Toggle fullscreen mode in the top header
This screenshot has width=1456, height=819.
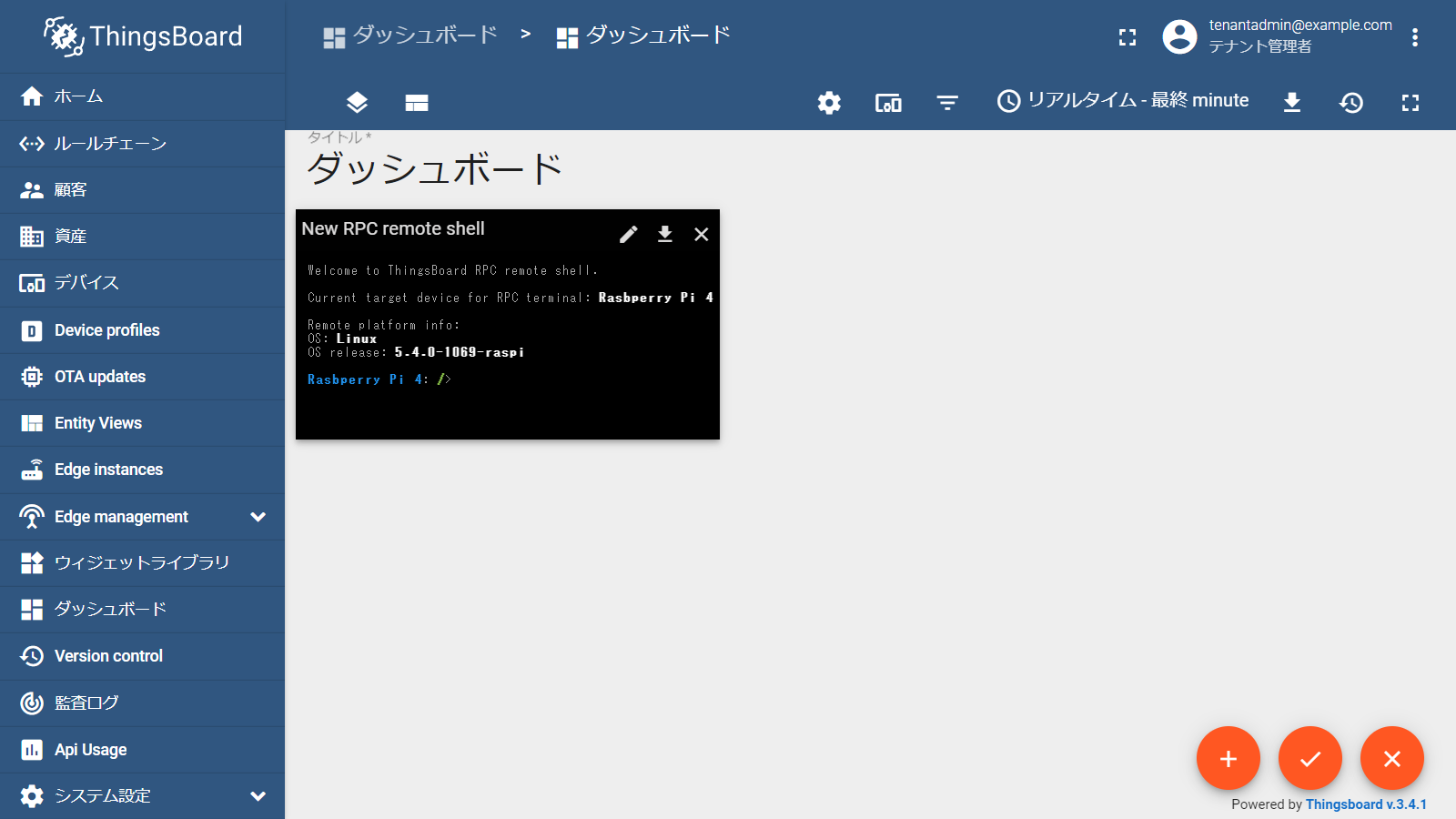[x=1127, y=37]
